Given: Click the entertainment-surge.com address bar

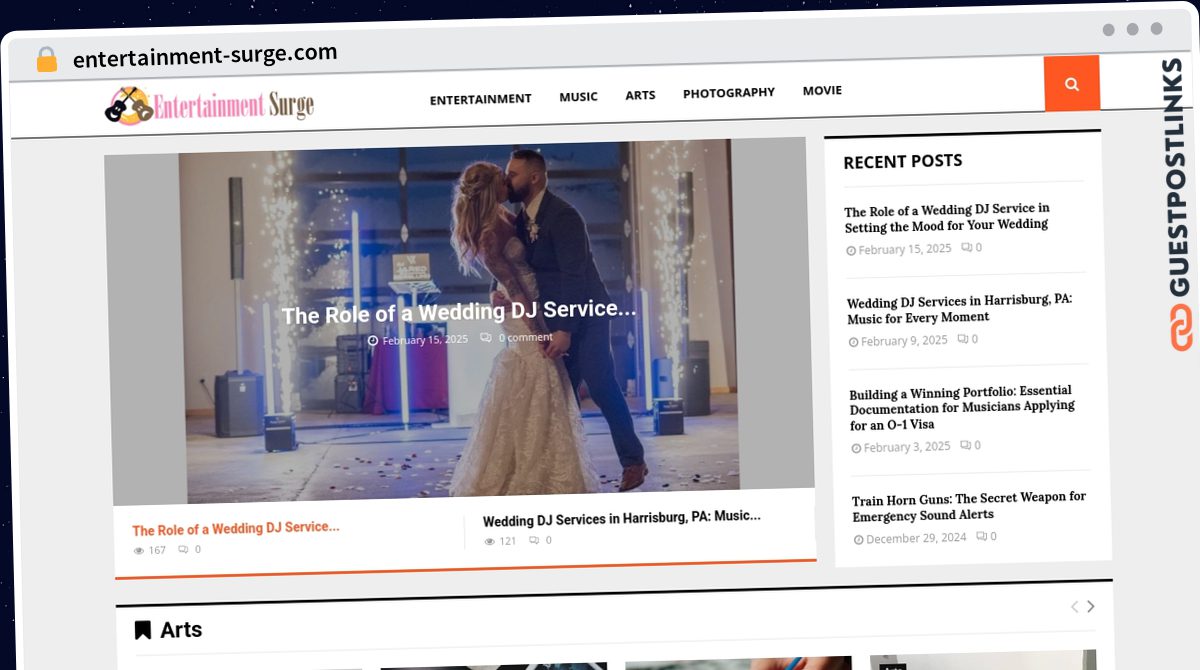Looking at the screenshot, I should [205, 56].
